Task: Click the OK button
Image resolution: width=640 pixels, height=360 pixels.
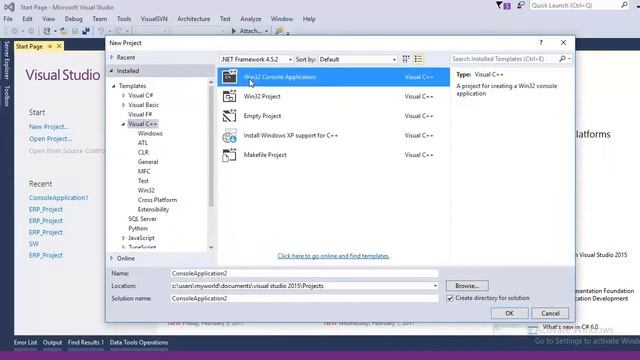Action: coord(509,313)
